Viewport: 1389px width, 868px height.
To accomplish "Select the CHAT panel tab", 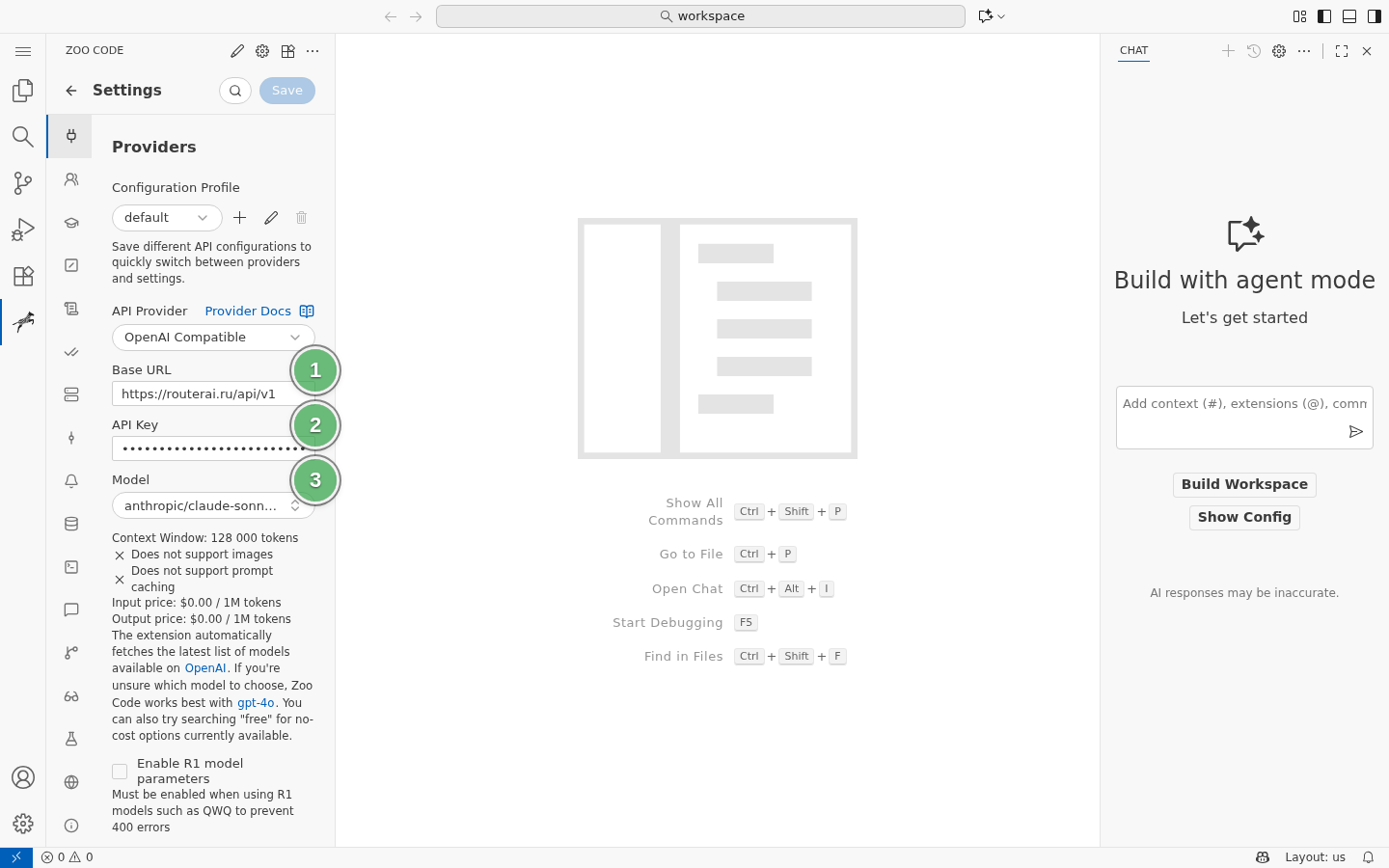I will click(1134, 50).
